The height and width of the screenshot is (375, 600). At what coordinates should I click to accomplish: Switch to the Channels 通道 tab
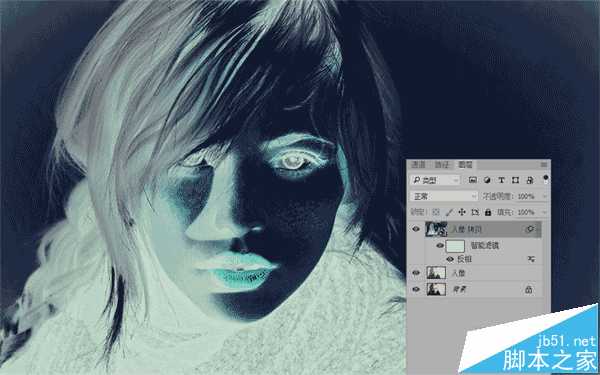[x=418, y=165]
